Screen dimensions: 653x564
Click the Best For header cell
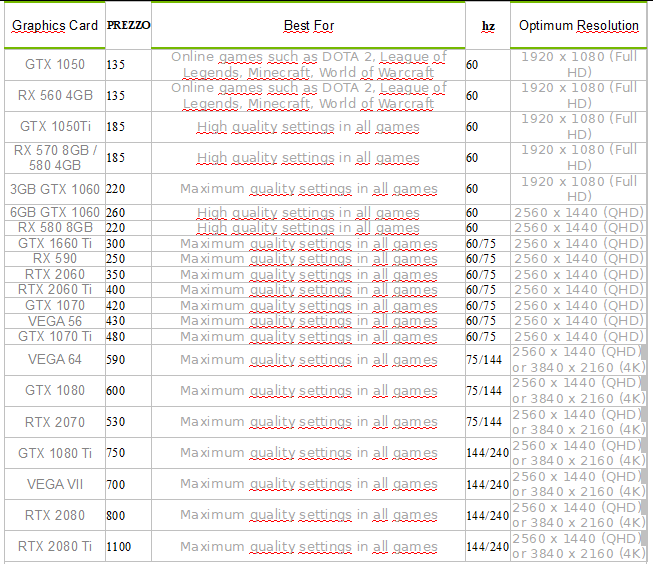[309, 25]
